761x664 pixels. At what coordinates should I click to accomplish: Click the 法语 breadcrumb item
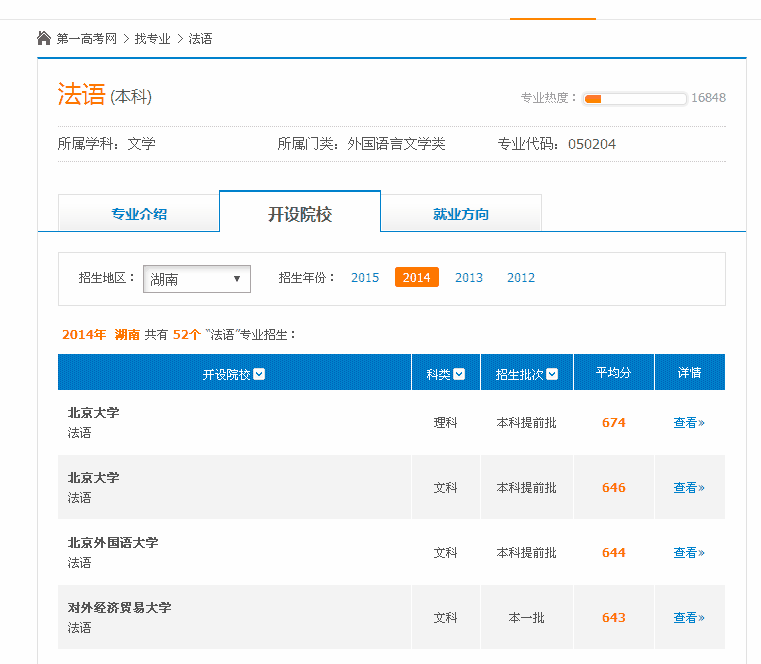coord(200,39)
